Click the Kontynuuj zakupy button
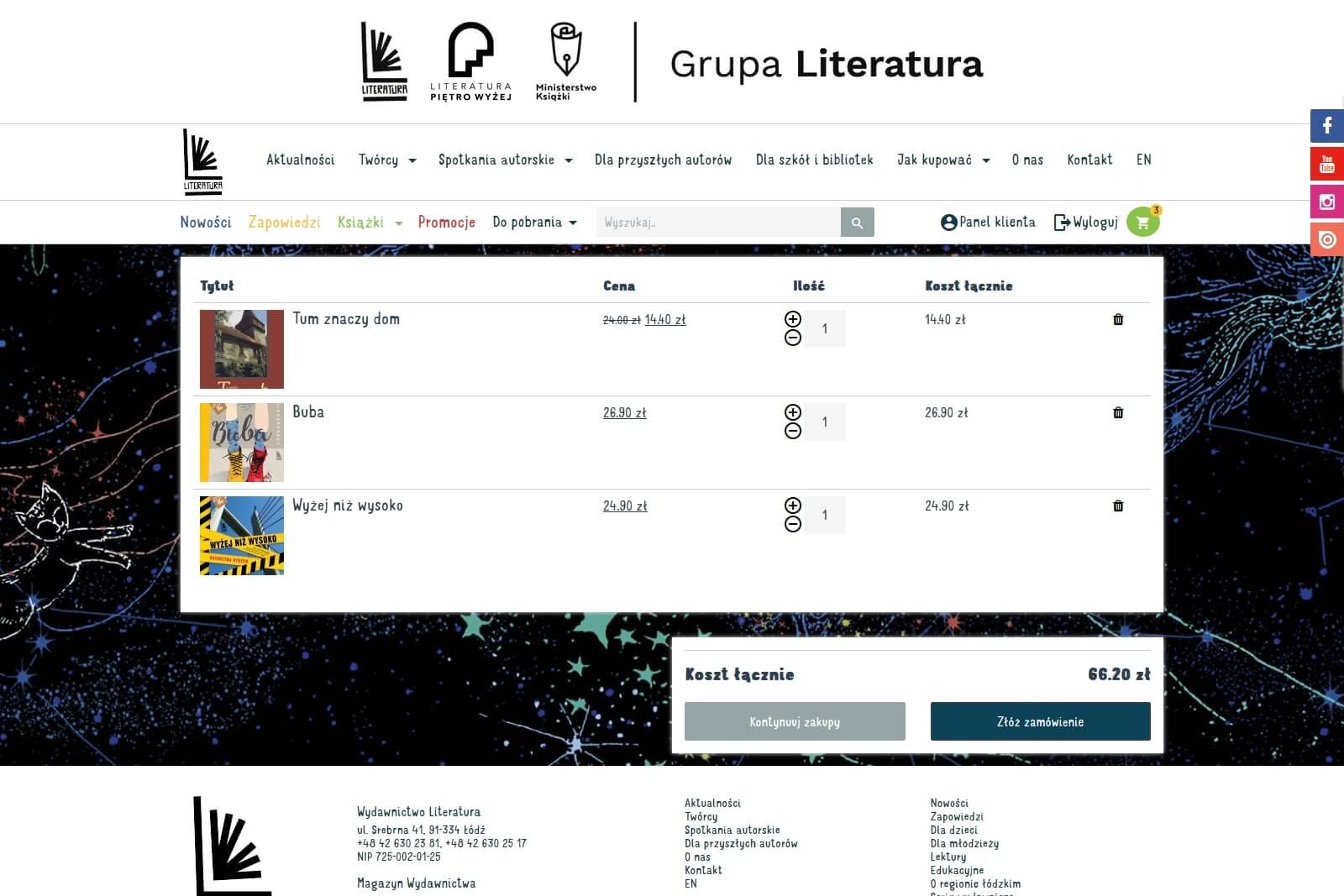The image size is (1344, 896). (x=795, y=721)
